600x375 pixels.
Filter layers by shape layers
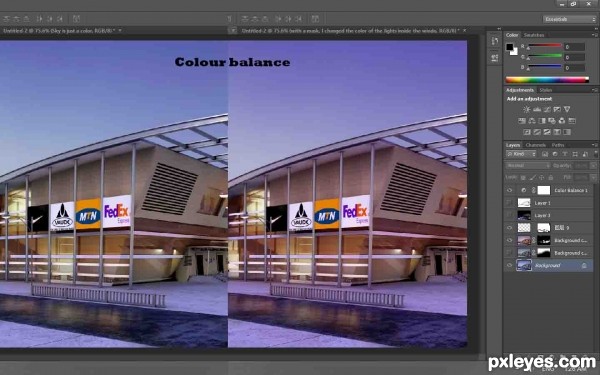[x=575, y=154]
